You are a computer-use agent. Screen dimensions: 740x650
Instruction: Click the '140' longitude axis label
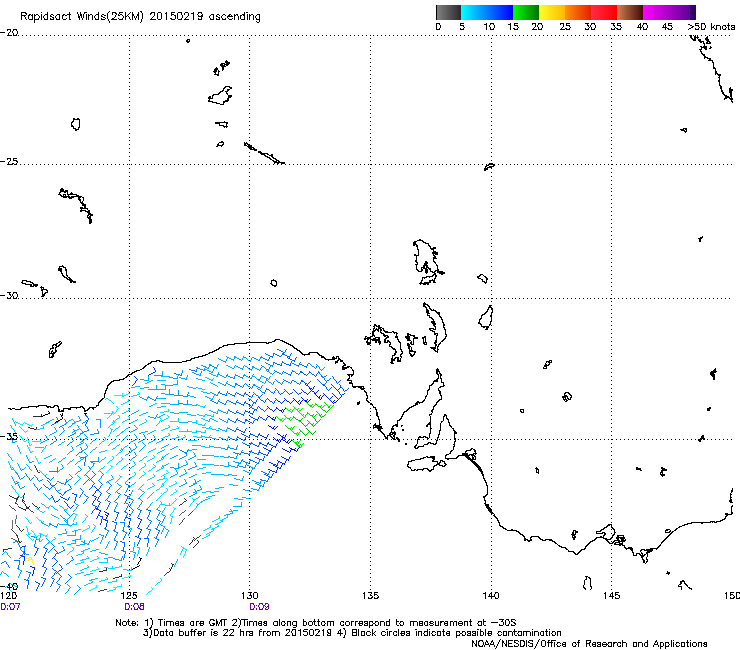coord(491,596)
